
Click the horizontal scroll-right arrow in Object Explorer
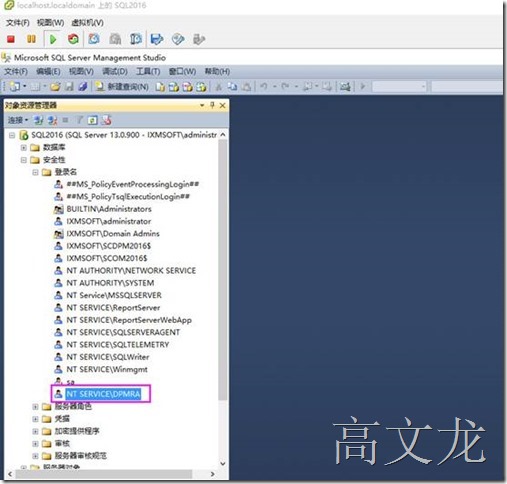point(212,474)
